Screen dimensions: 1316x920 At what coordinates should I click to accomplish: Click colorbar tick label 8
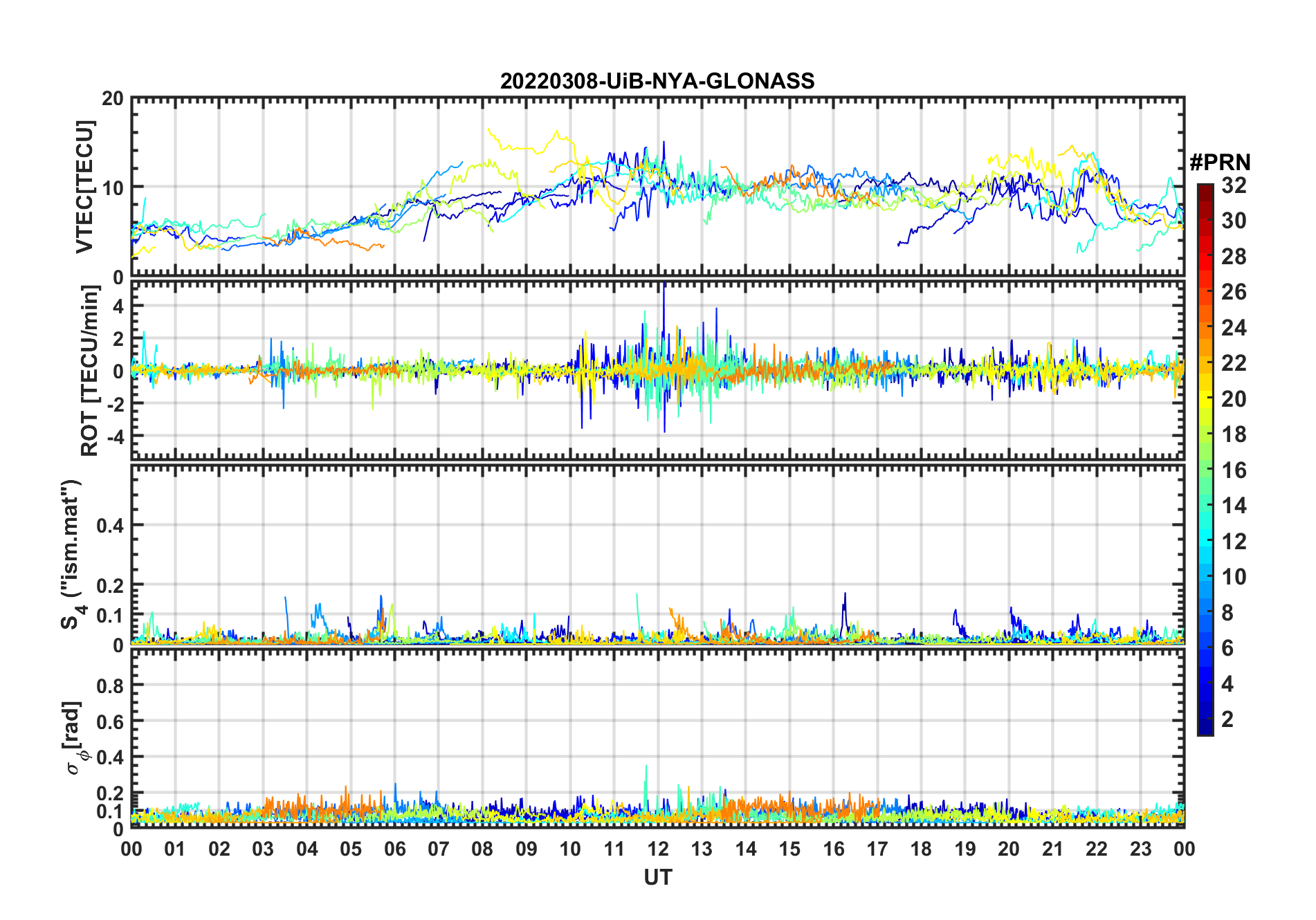pyautogui.click(x=1227, y=612)
